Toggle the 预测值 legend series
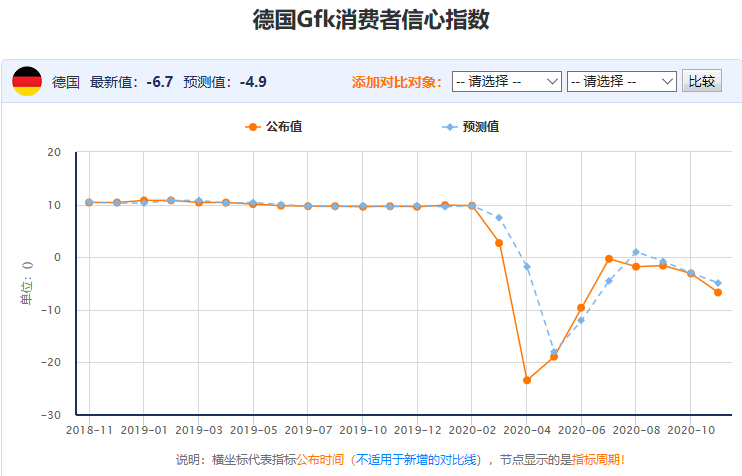Image resolution: width=742 pixels, height=476 pixels. click(x=470, y=127)
